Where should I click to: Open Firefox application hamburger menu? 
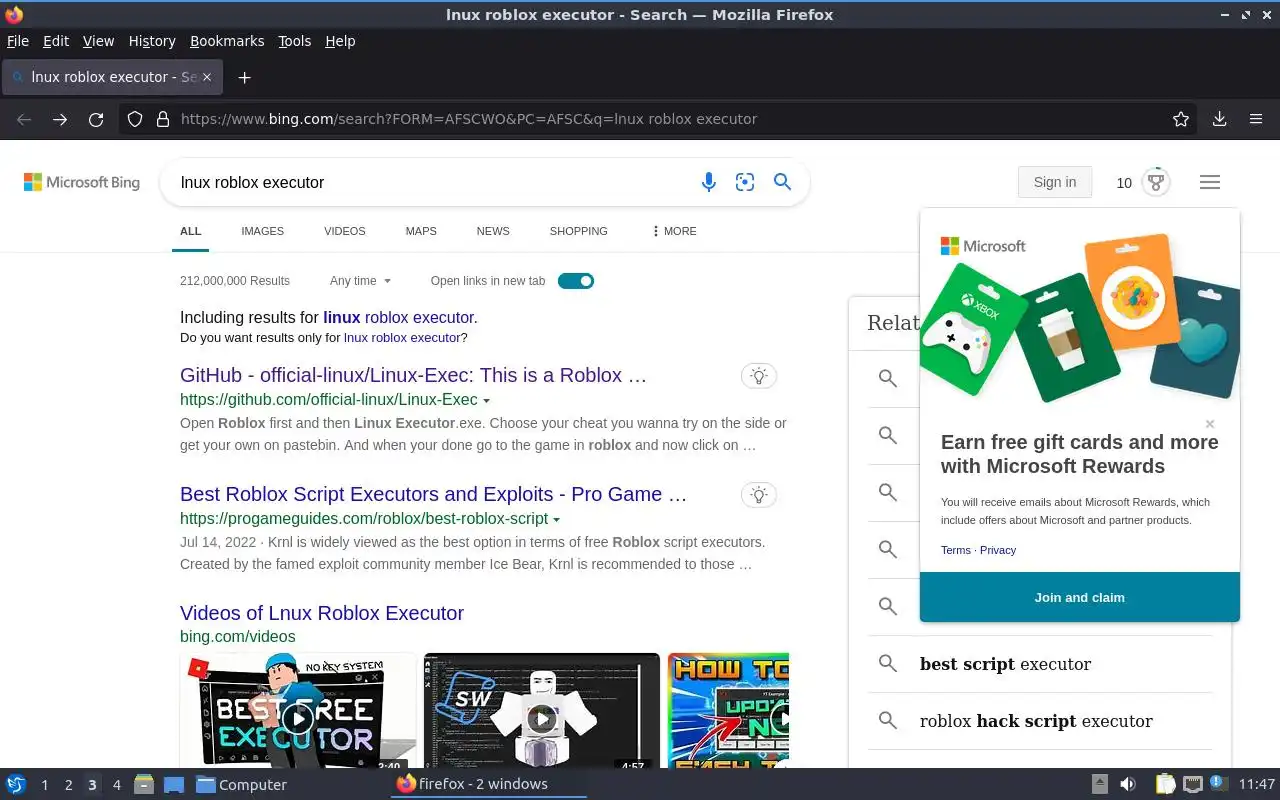1256,119
